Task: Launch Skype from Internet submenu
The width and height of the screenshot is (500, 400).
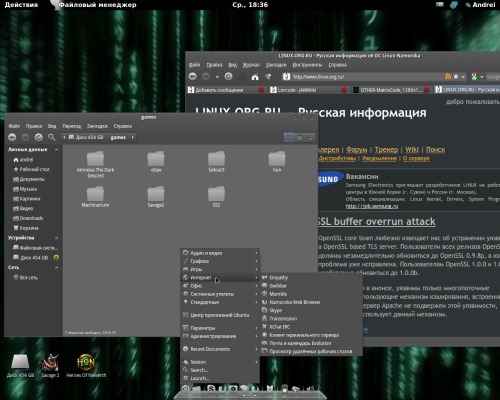Action: tap(311, 310)
